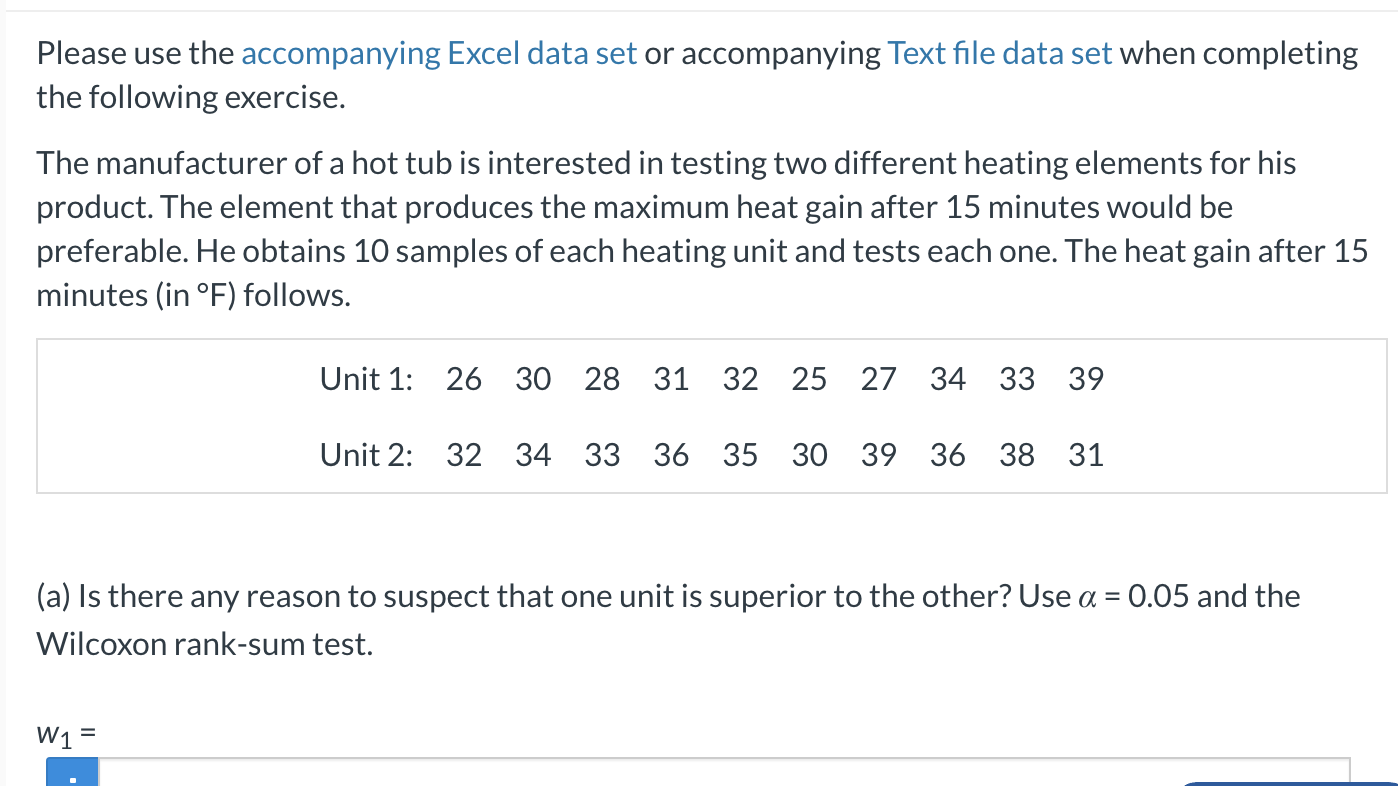This screenshot has height=786, width=1398.
Task: Click value 31 in the Unit 2 row
Action: coord(1086,455)
